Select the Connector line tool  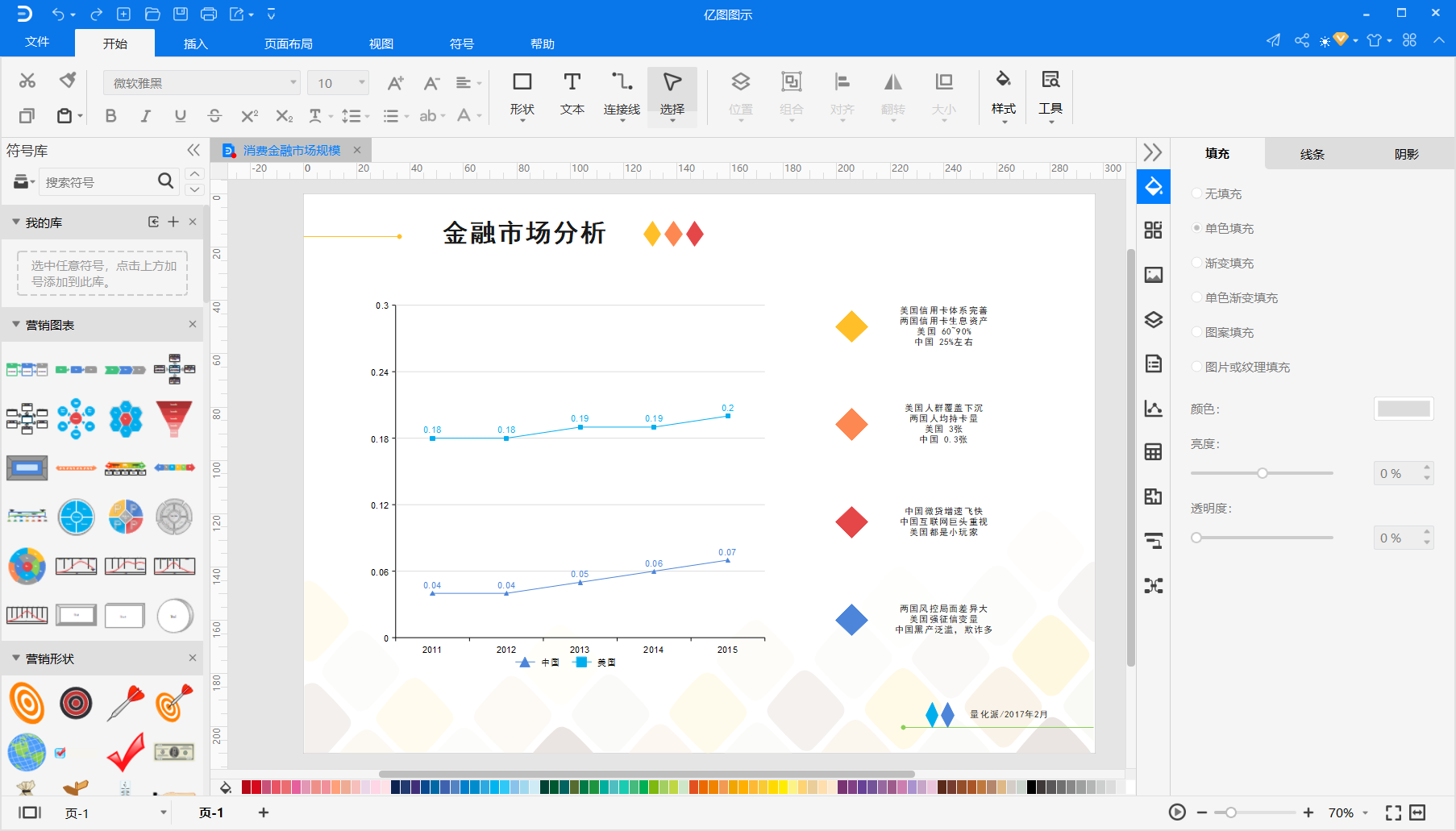[622, 94]
